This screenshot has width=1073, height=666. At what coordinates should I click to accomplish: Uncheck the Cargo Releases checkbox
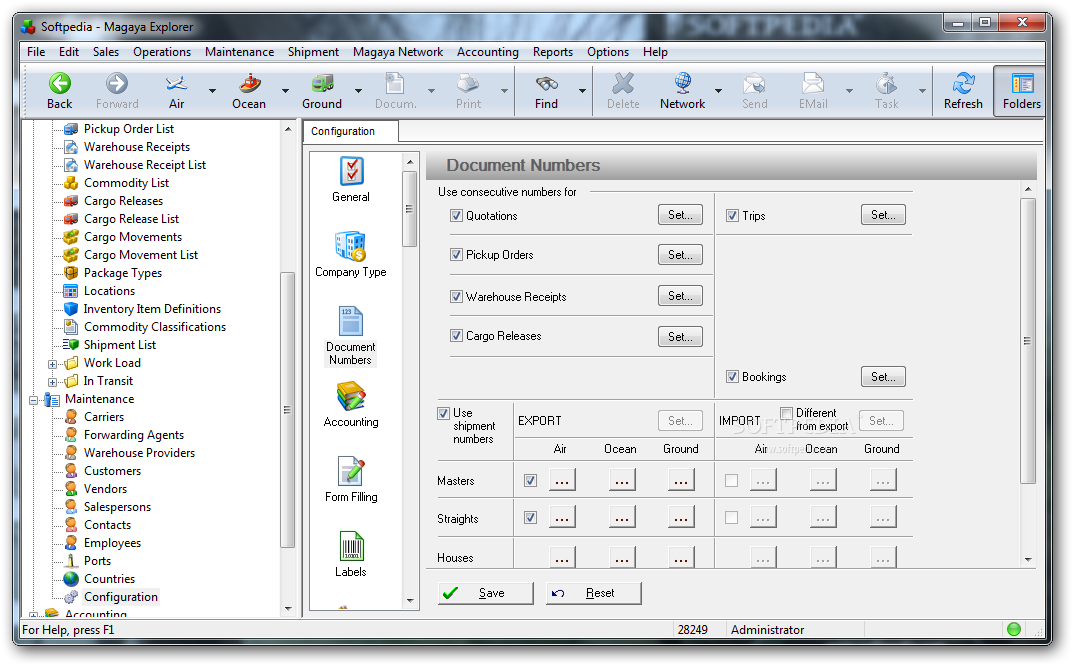point(456,335)
